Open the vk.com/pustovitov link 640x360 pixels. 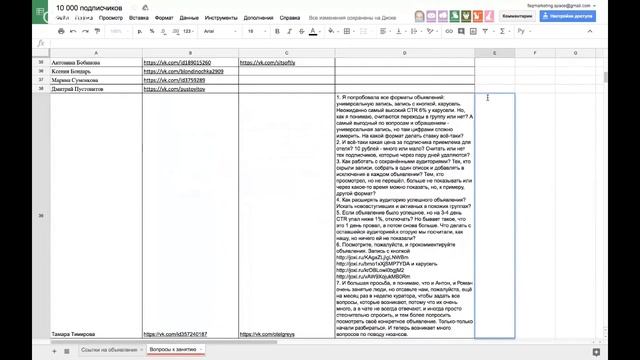pyautogui.click(x=174, y=89)
